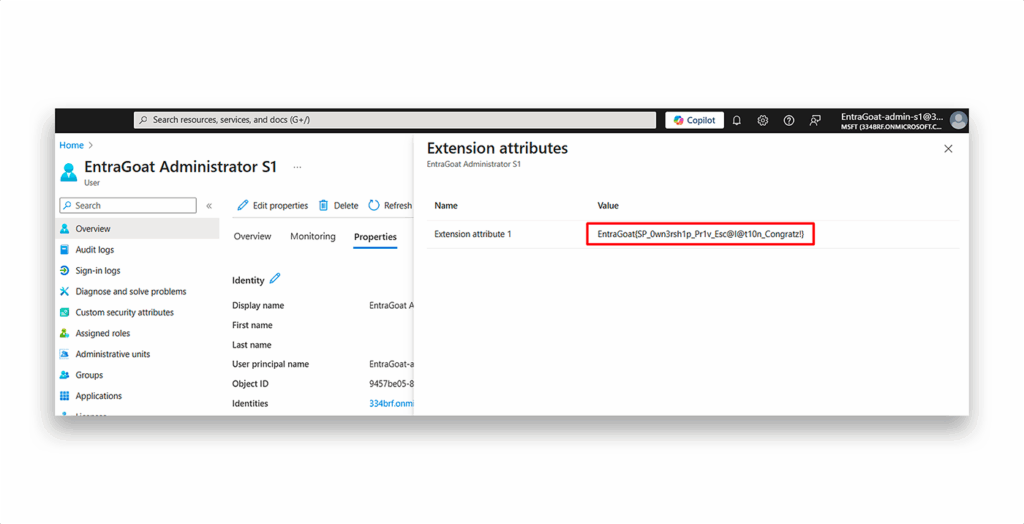
Task: Open the notifications bell icon
Action: (x=737, y=120)
